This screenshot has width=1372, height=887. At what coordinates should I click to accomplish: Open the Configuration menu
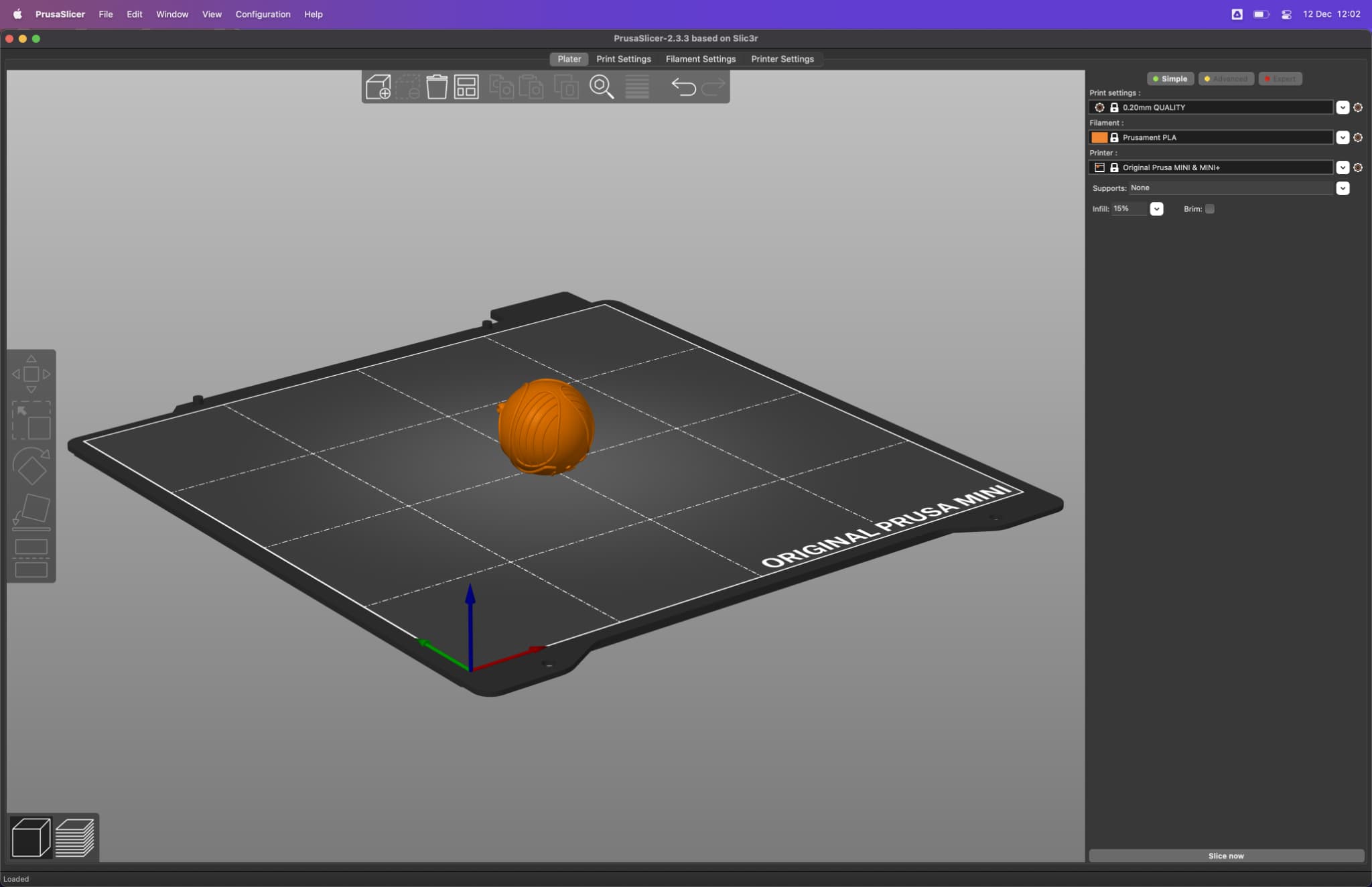[x=263, y=14]
